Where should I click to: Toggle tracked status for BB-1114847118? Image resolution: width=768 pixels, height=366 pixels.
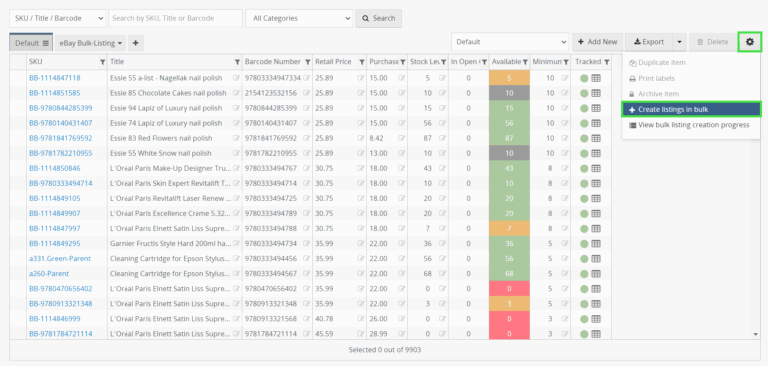[x=584, y=78]
